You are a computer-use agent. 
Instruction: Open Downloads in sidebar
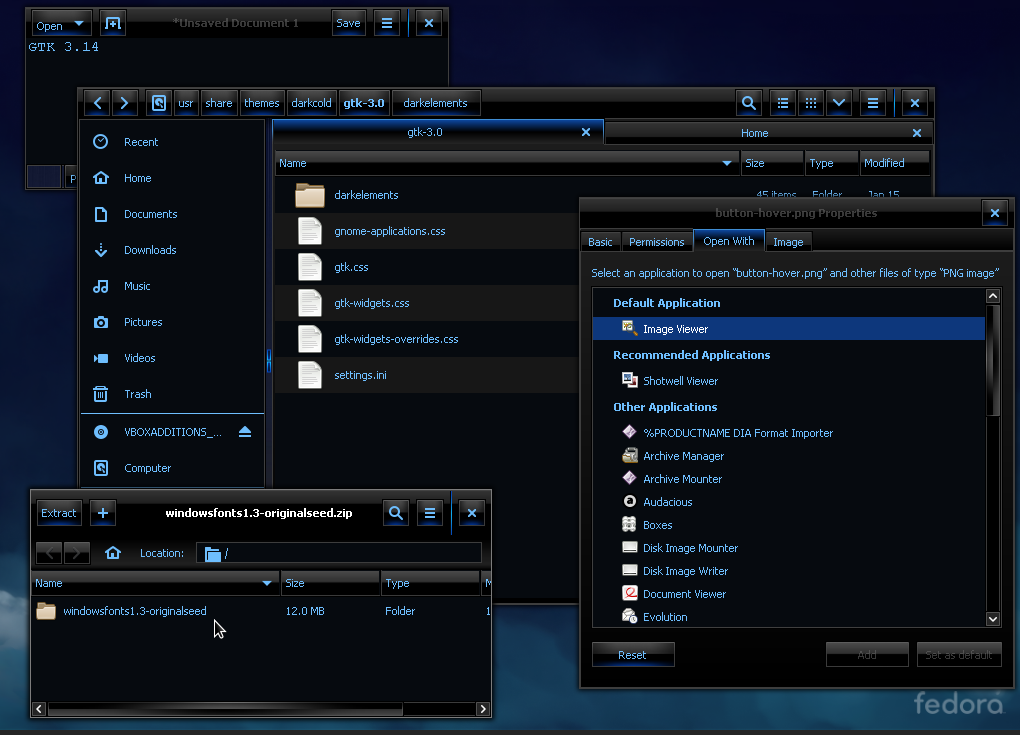(x=172, y=250)
